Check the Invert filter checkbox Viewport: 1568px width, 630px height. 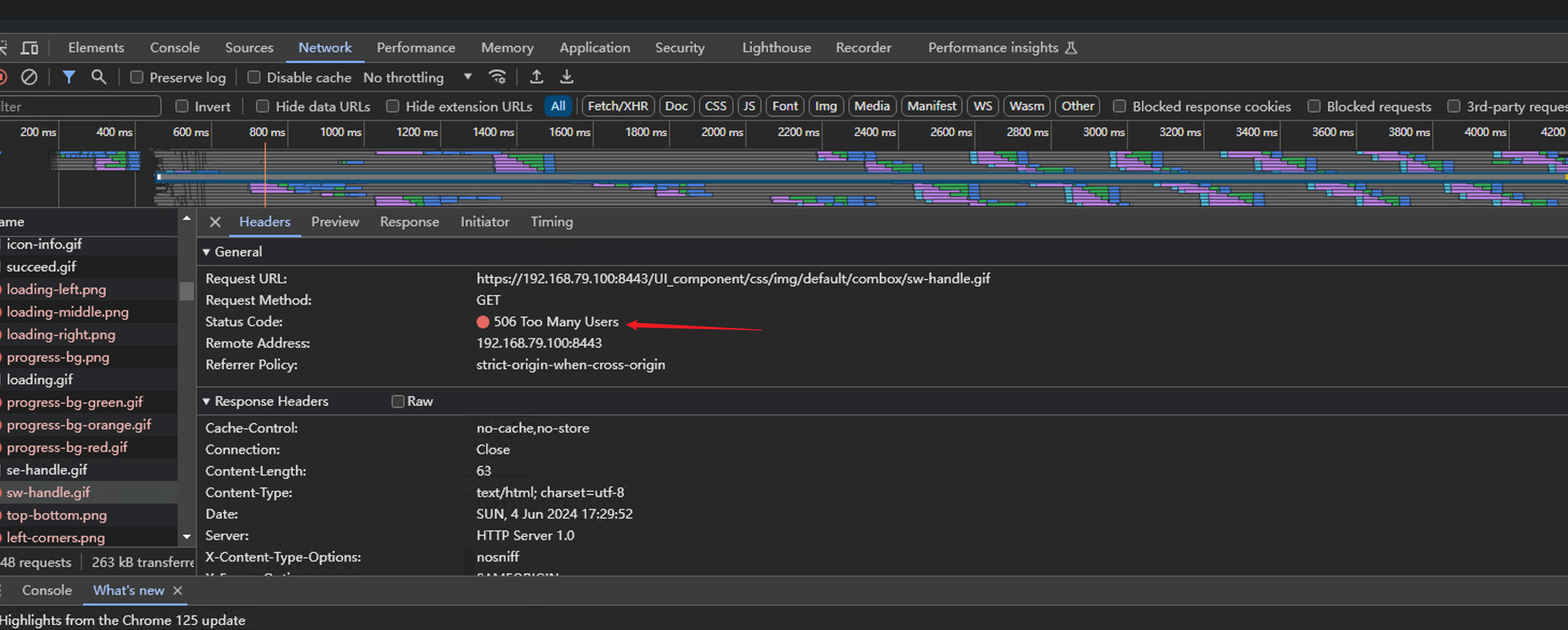pos(181,106)
